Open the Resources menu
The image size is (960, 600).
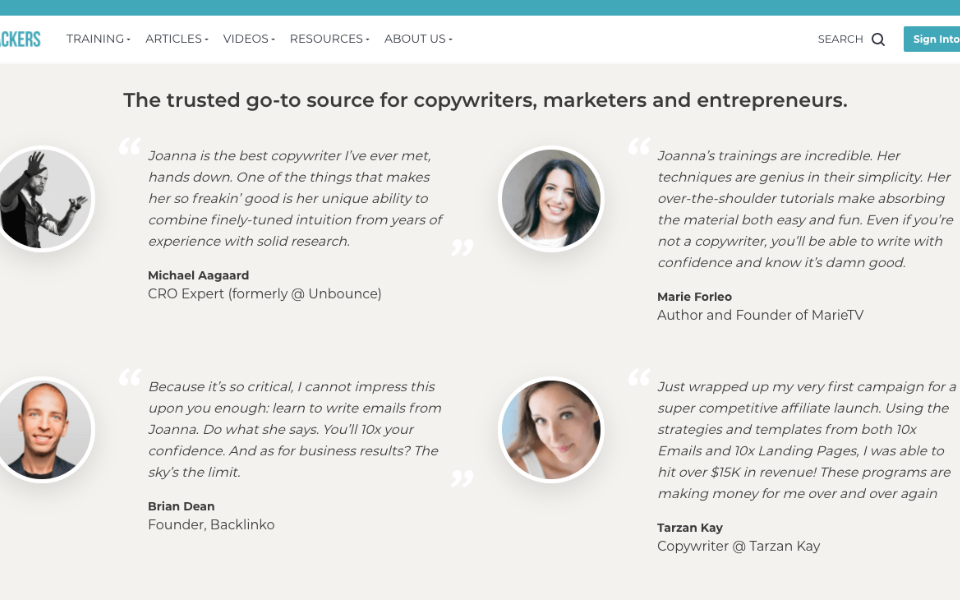[329, 39]
